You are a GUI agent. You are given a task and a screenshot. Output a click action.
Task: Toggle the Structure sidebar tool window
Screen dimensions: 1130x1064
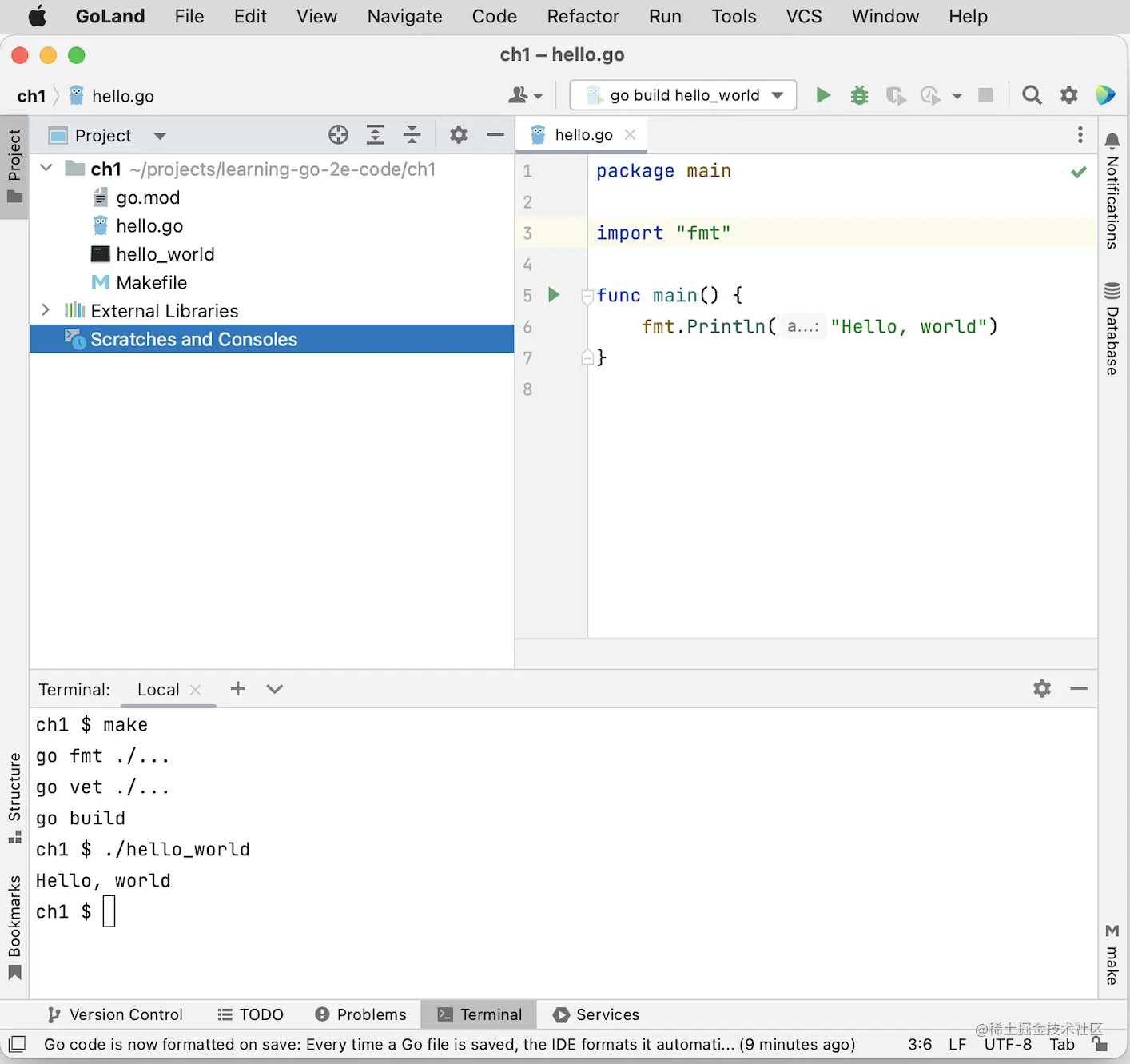(x=14, y=798)
